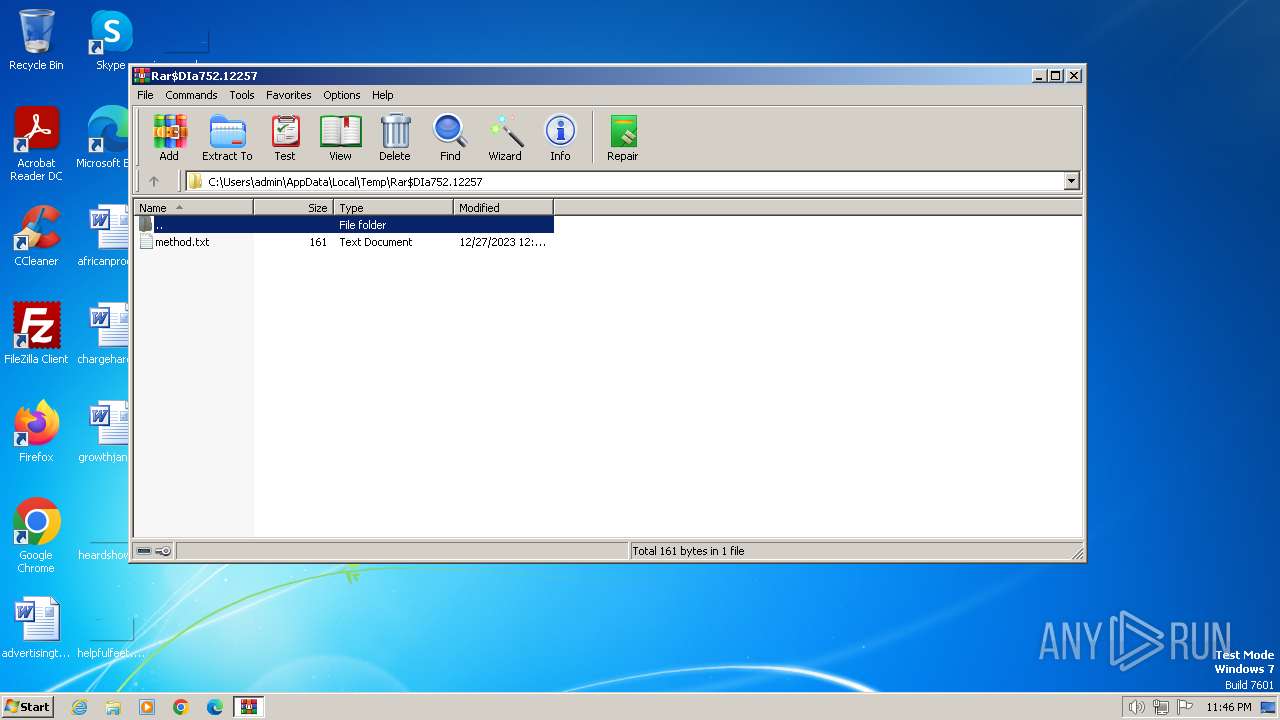Viewport: 1280px width, 720px height.
Task: Select the method.txt file row
Action: 344,242
